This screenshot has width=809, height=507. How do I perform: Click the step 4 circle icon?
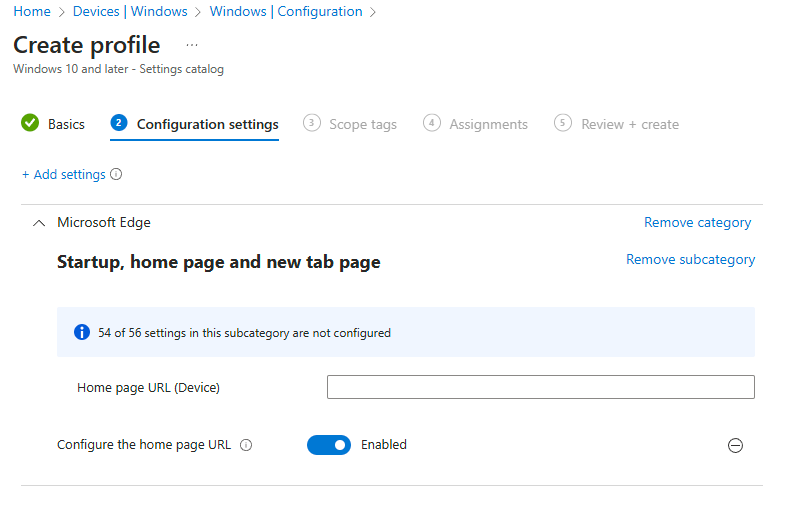pyautogui.click(x=432, y=123)
